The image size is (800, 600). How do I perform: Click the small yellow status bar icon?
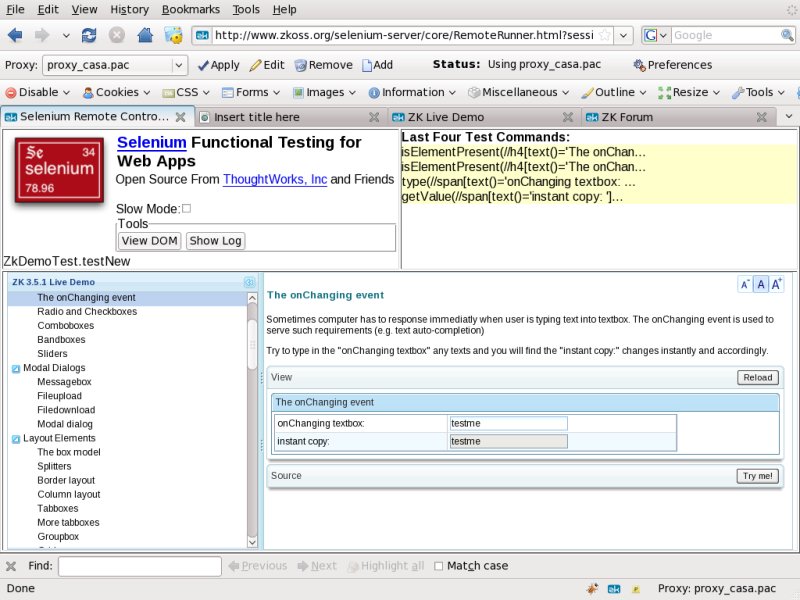(636, 589)
